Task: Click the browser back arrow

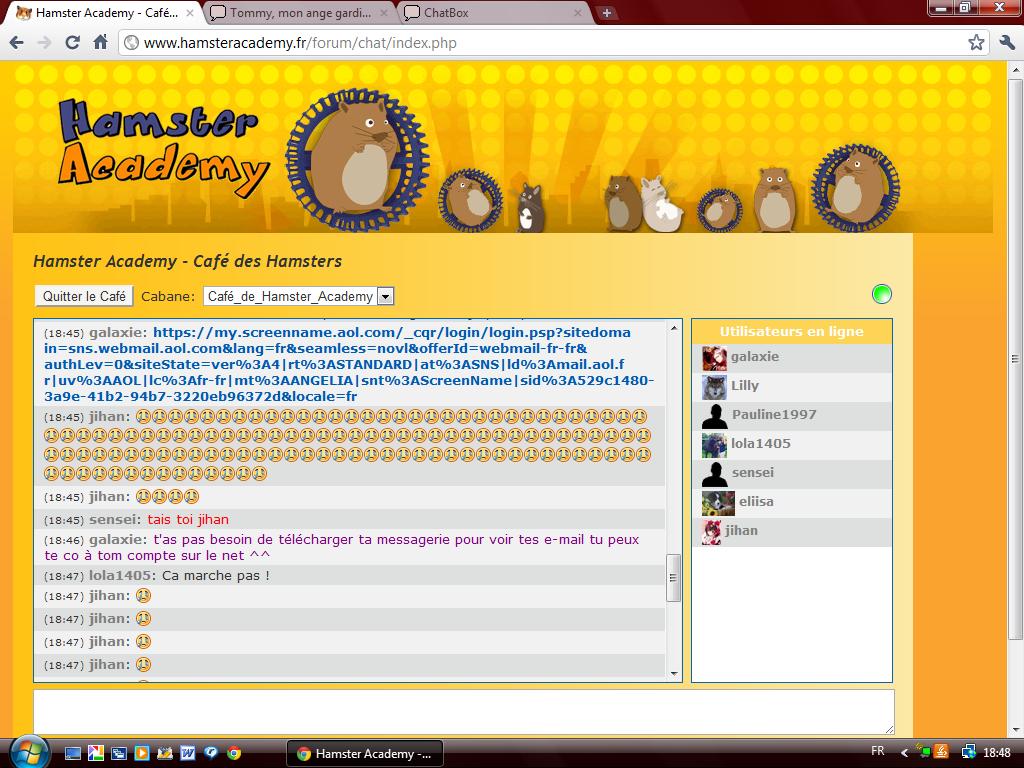Action: coord(16,42)
